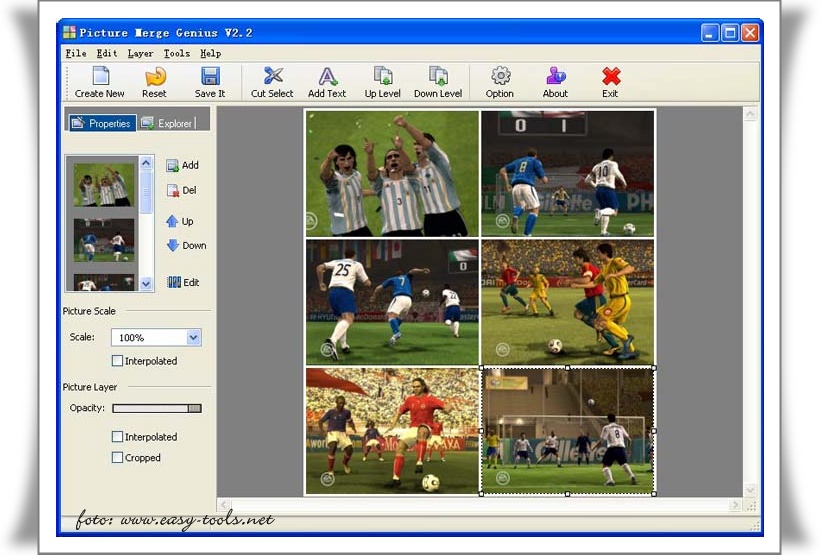Enable Interpolated under Picture Layer

(x=118, y=437)
